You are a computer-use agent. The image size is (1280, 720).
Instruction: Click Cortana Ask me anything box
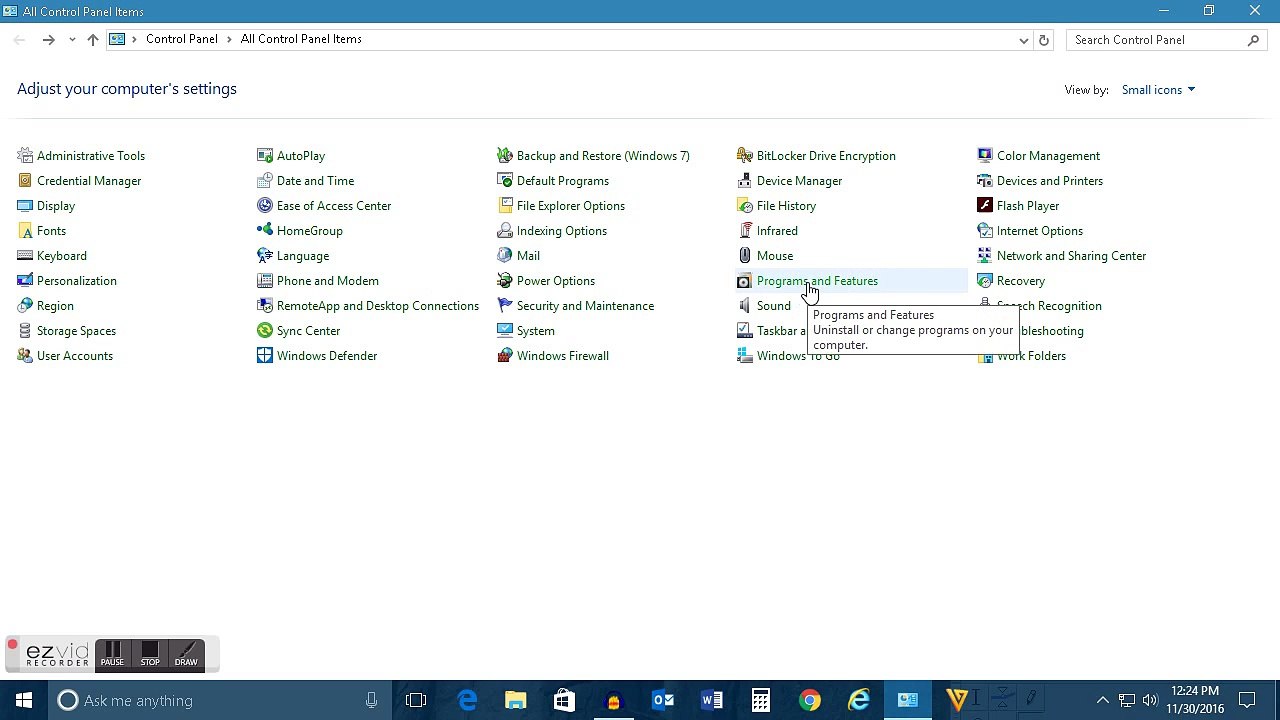pyautogui.click(x=220, y=700)
